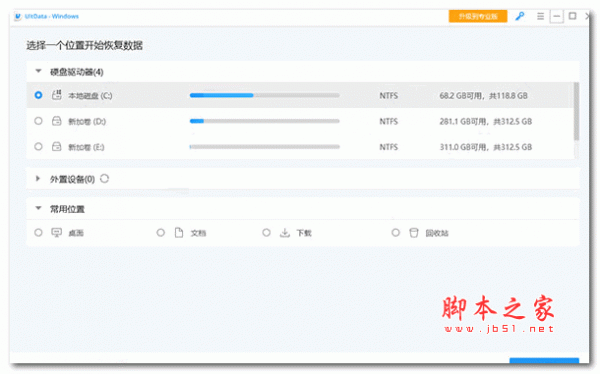Click the "68.2 GB" free space text
The image size is (600, 374).
[x=456, y=96]
